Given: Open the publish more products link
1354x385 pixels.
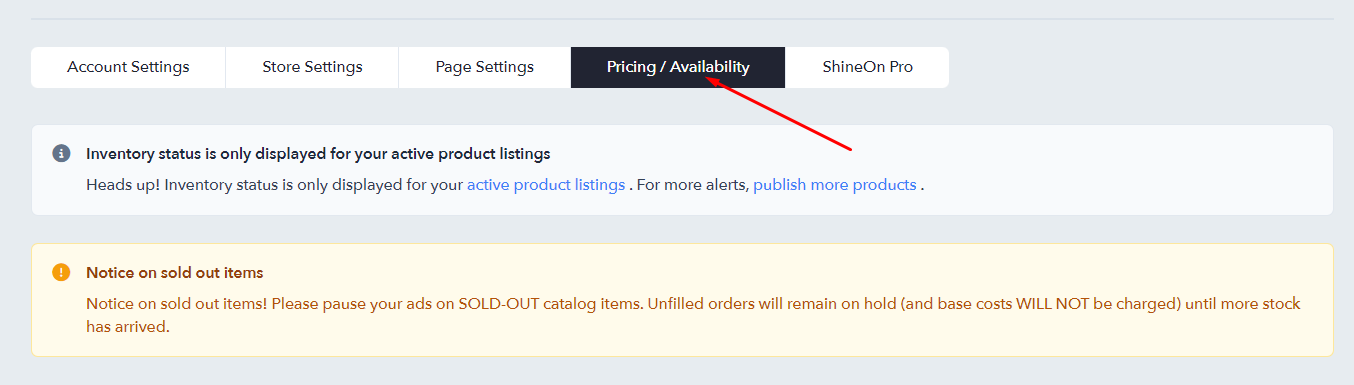Looking at the screenshot, I should tap(835, 185).
